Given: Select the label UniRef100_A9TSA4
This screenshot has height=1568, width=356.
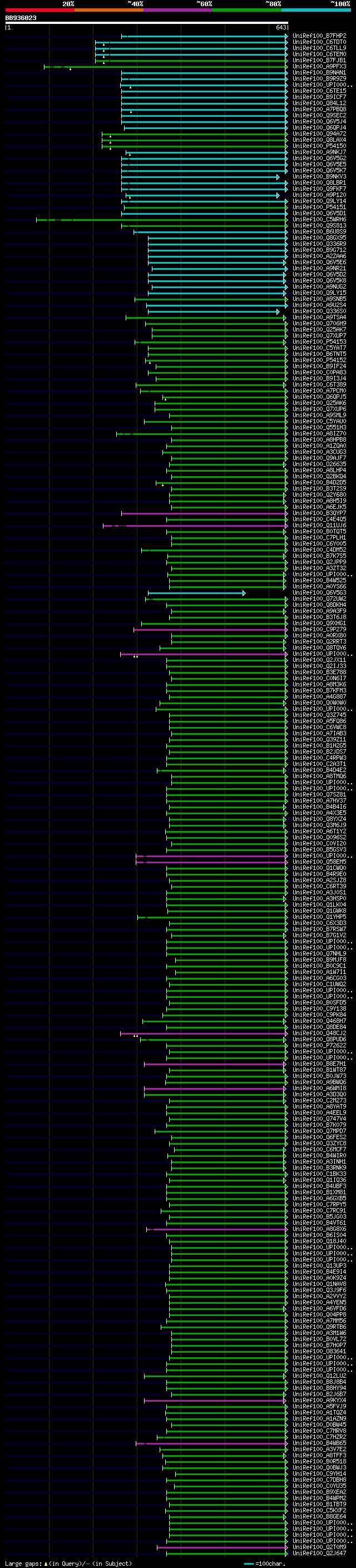Looking at the screenshot, I should coord(319,317).
